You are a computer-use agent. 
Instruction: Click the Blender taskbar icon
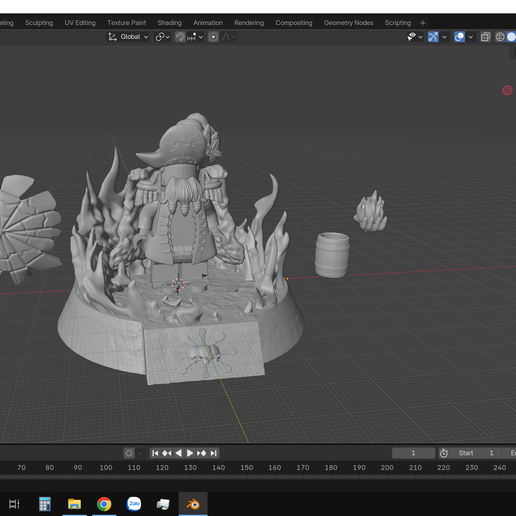pos(193,504)
